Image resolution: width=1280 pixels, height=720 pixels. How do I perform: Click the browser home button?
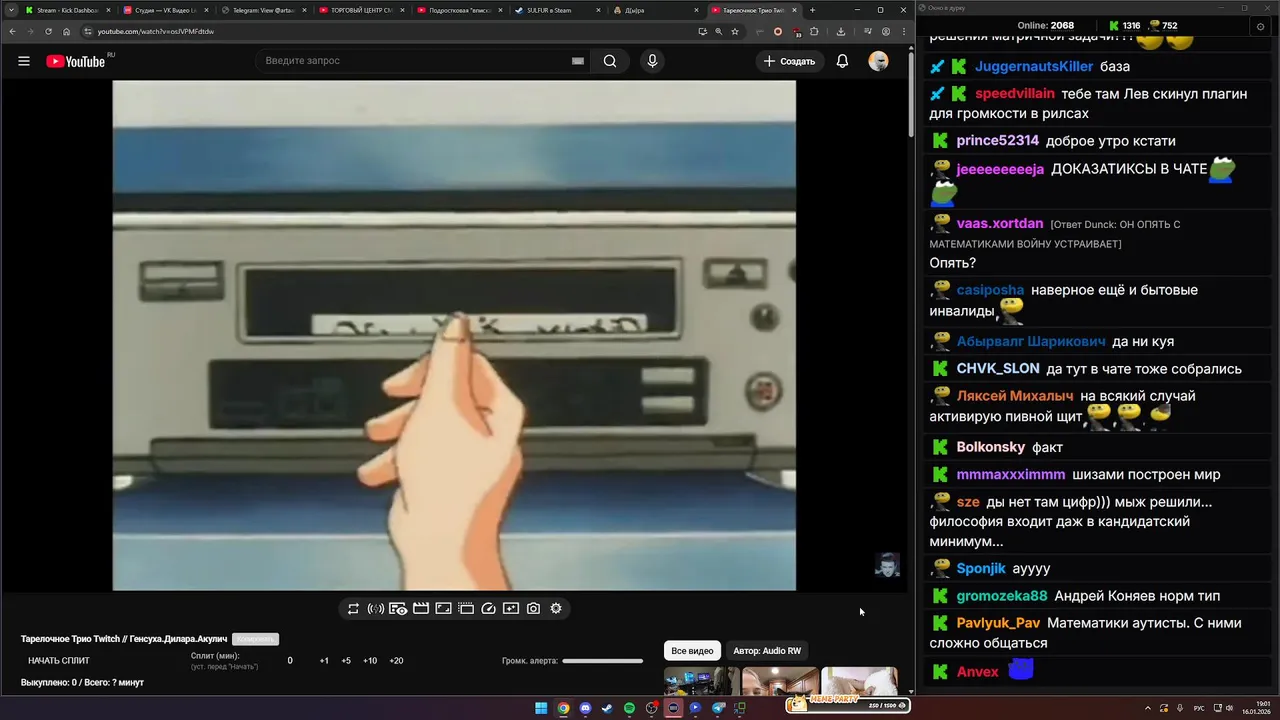(x=67, y=31)
